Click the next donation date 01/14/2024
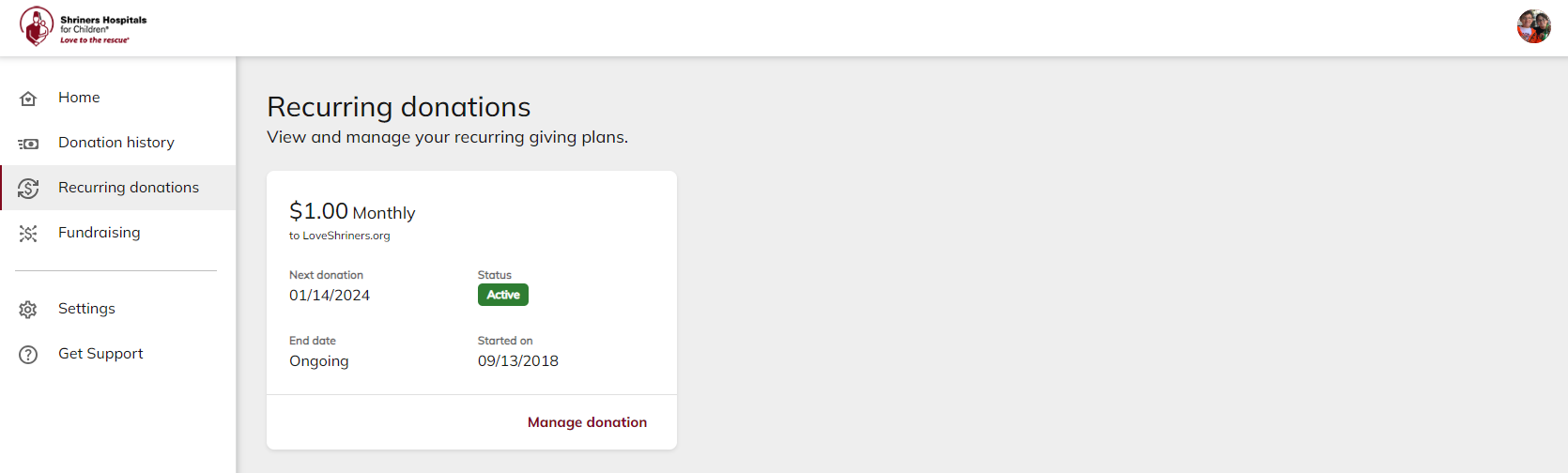The image size is (1568, 473). (x=330, y=296)
